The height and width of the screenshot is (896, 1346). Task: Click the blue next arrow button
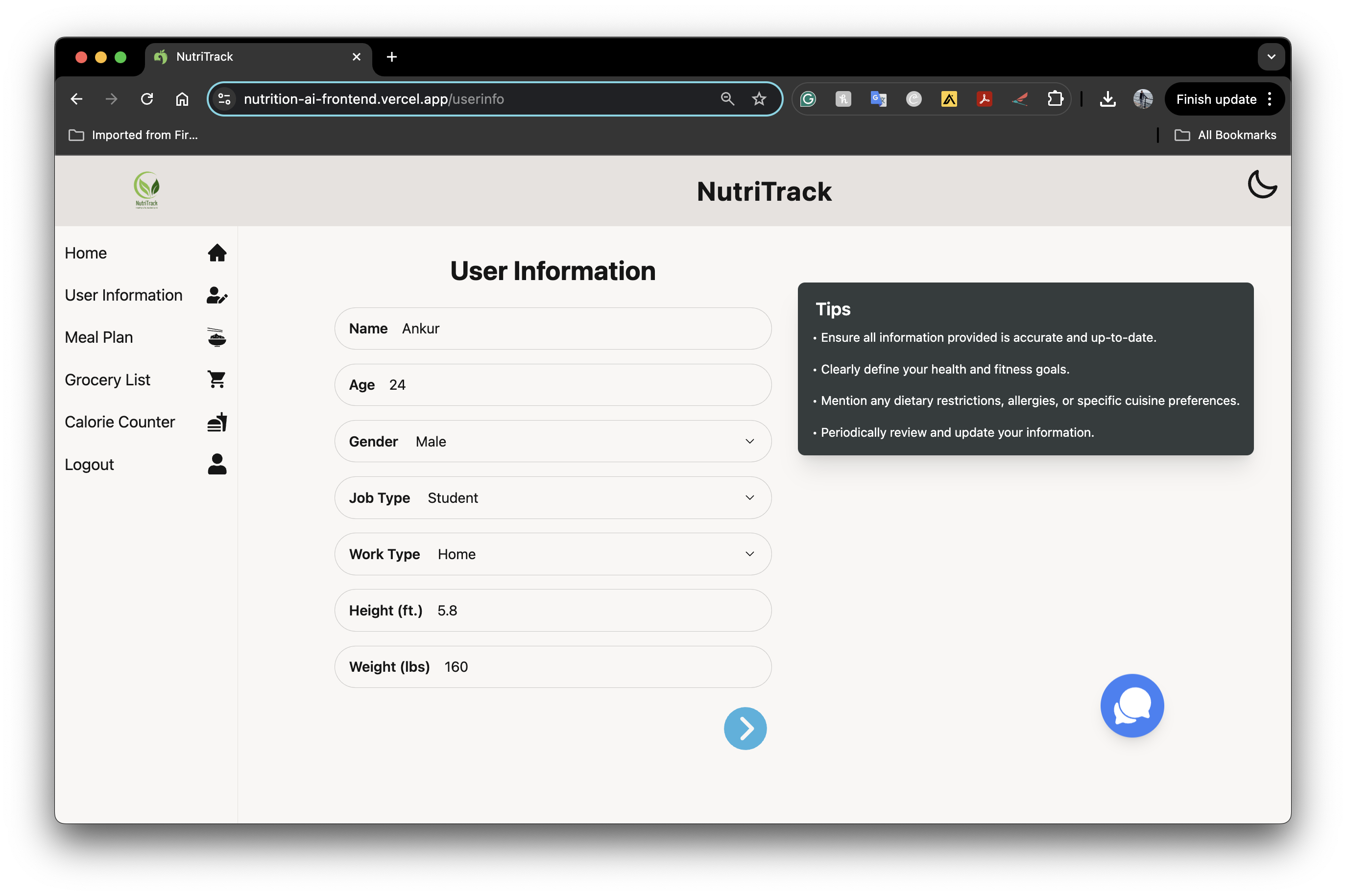point(745,728)
